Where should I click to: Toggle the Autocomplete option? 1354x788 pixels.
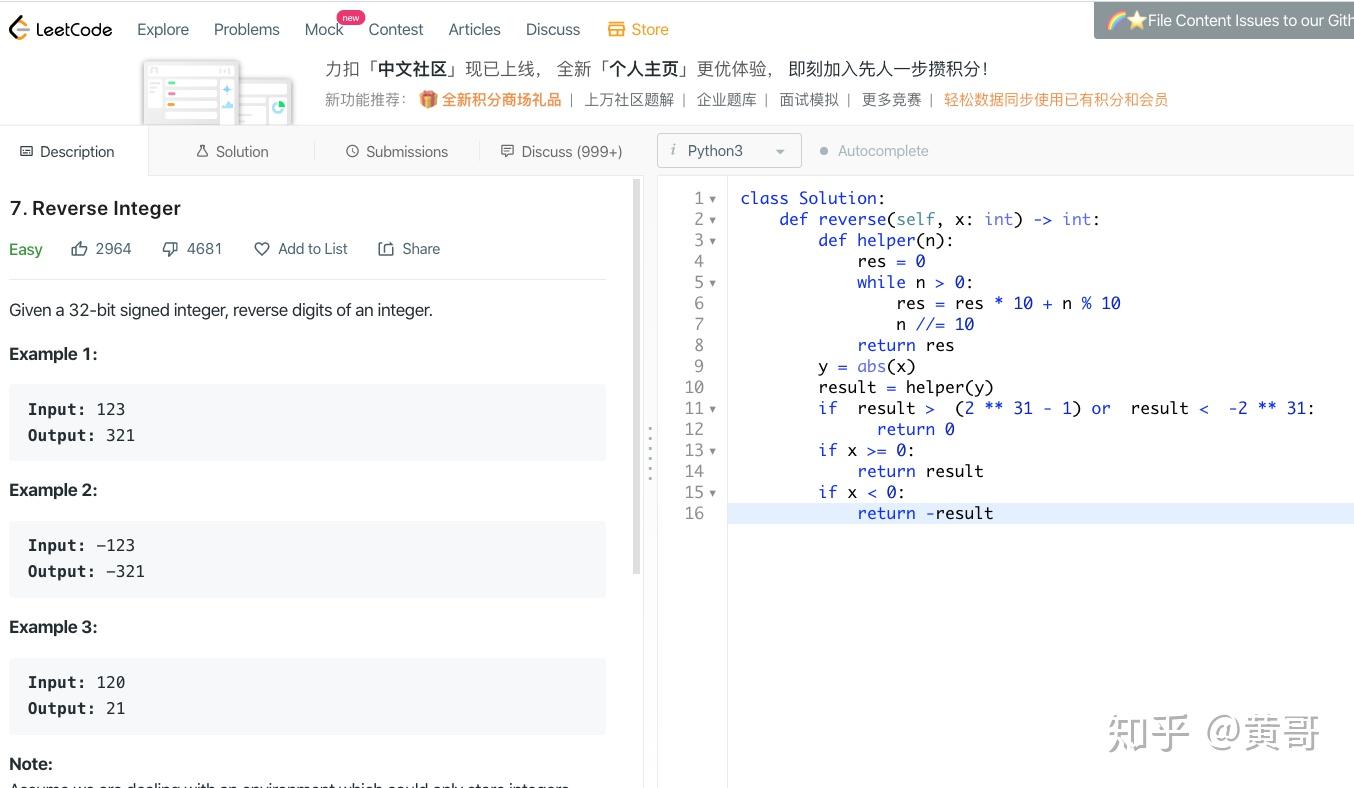coord(824,151)
